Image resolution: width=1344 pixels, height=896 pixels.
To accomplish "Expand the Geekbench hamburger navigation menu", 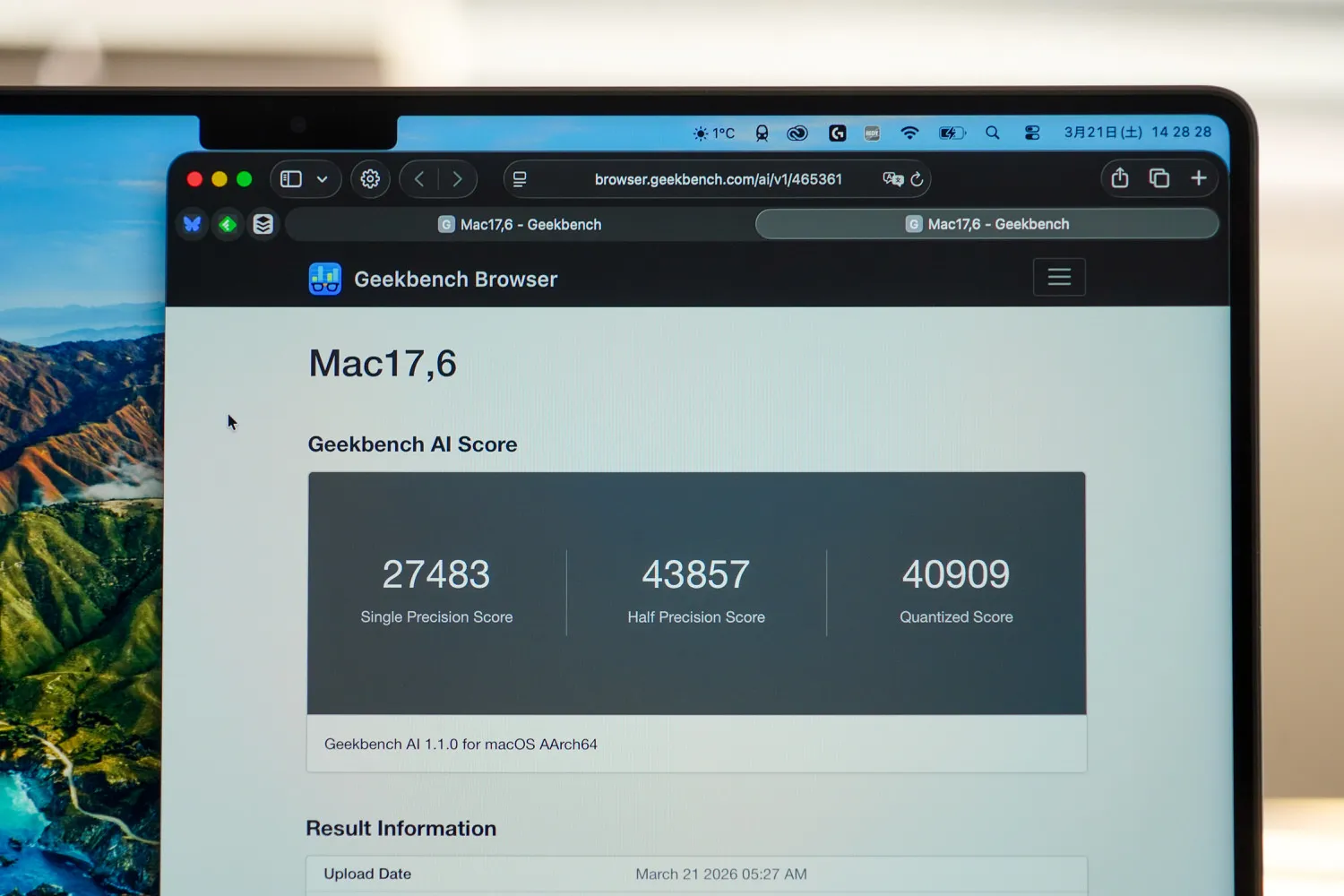I will click(x=1059, y=277).
